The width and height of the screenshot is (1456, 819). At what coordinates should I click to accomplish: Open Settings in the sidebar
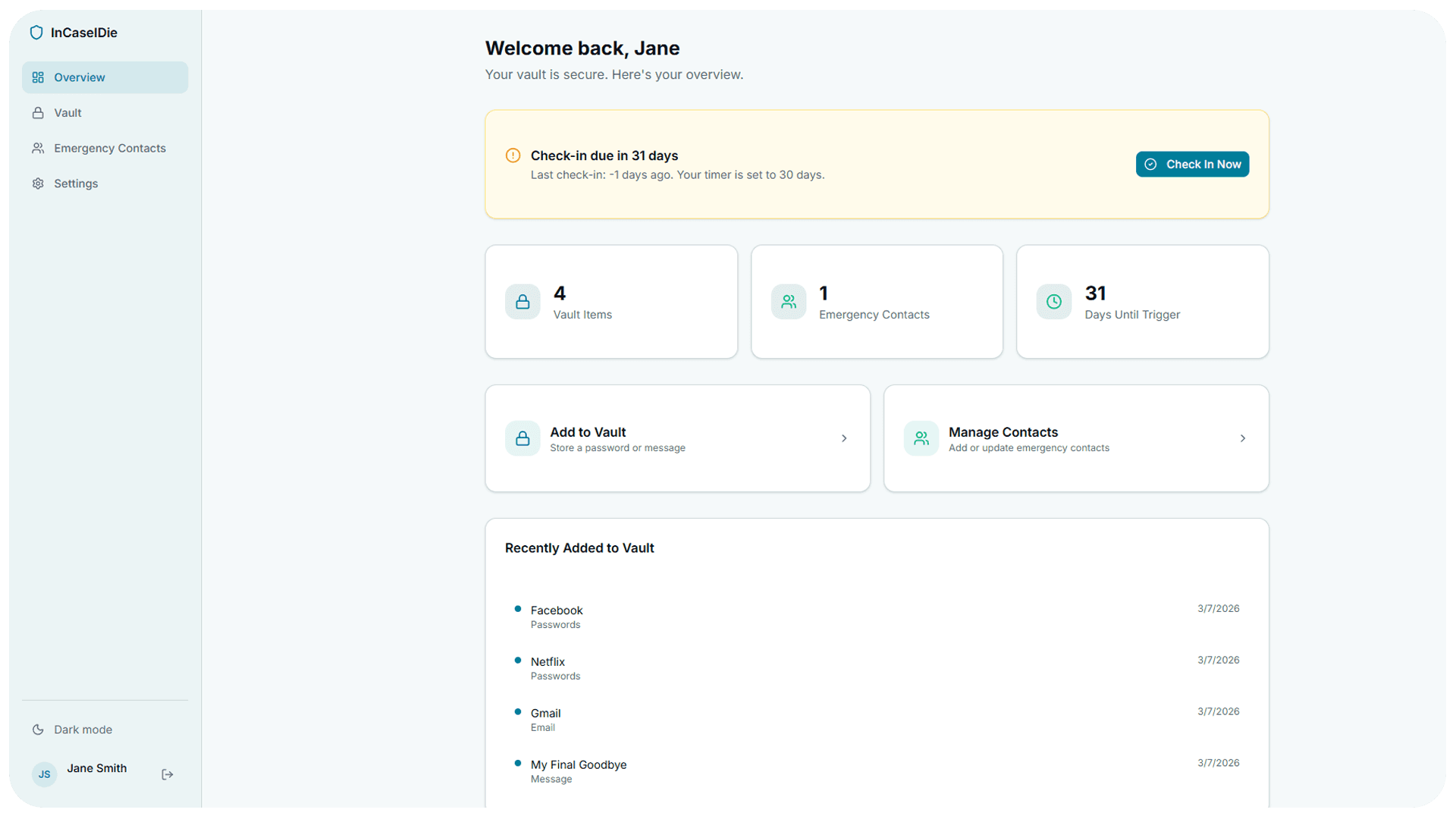(x=105, y=184)
